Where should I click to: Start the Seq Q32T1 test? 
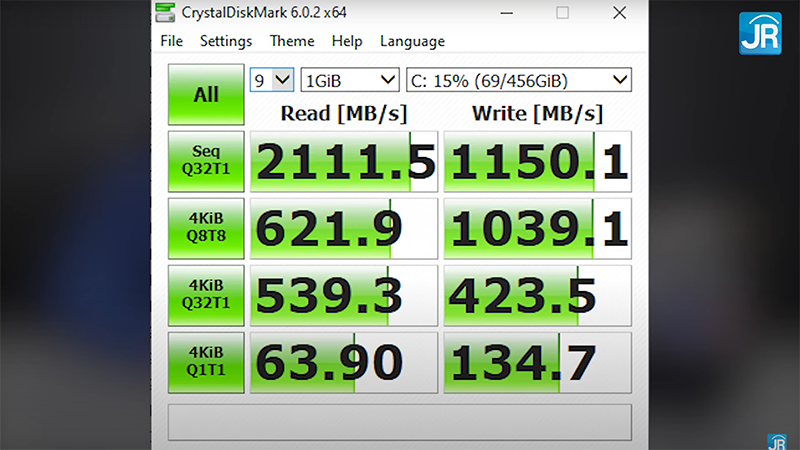click(x=206, y=160)
